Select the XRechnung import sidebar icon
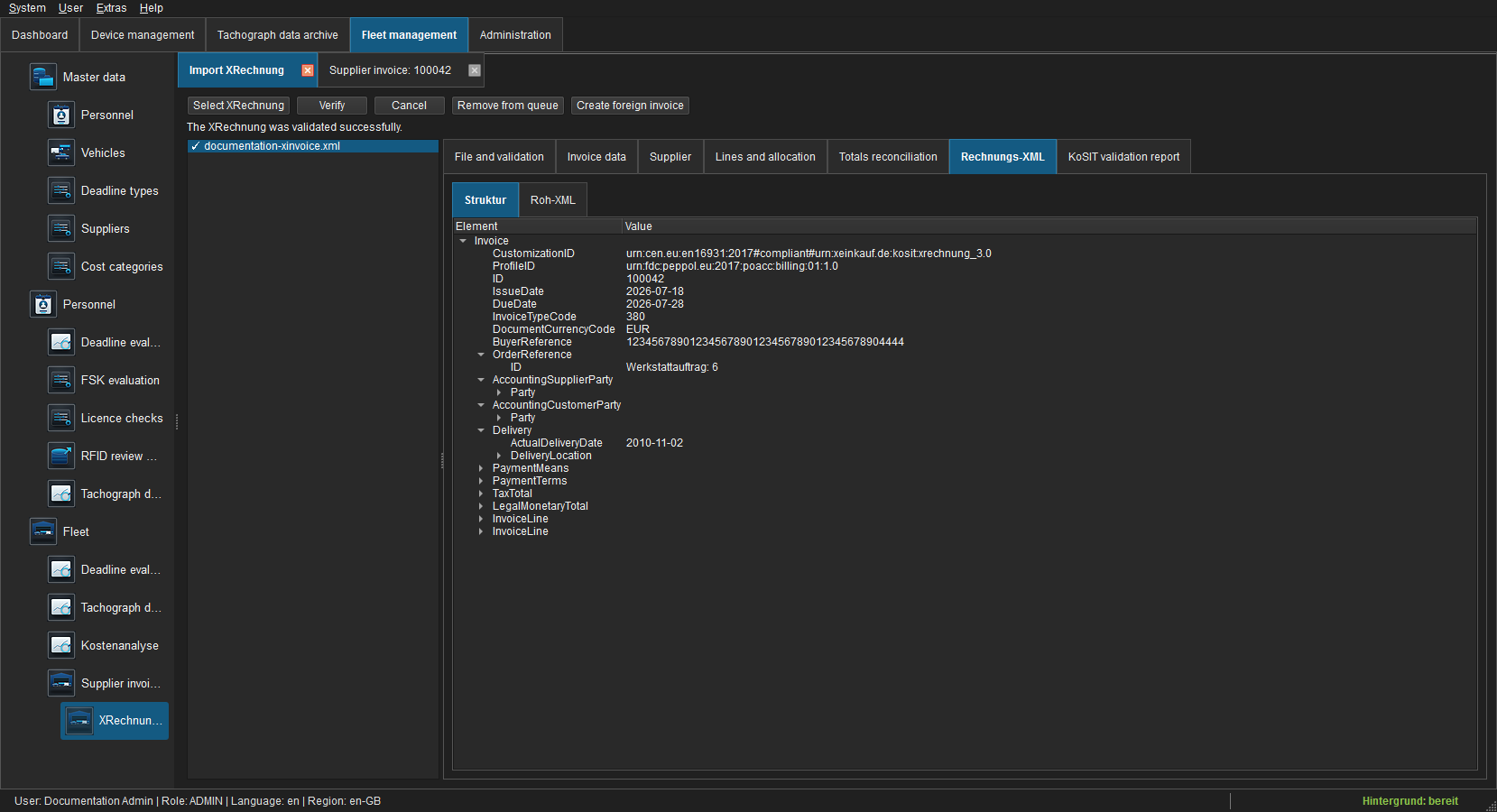The height and width of the screenshot is (812, 1497). [79, 721]
